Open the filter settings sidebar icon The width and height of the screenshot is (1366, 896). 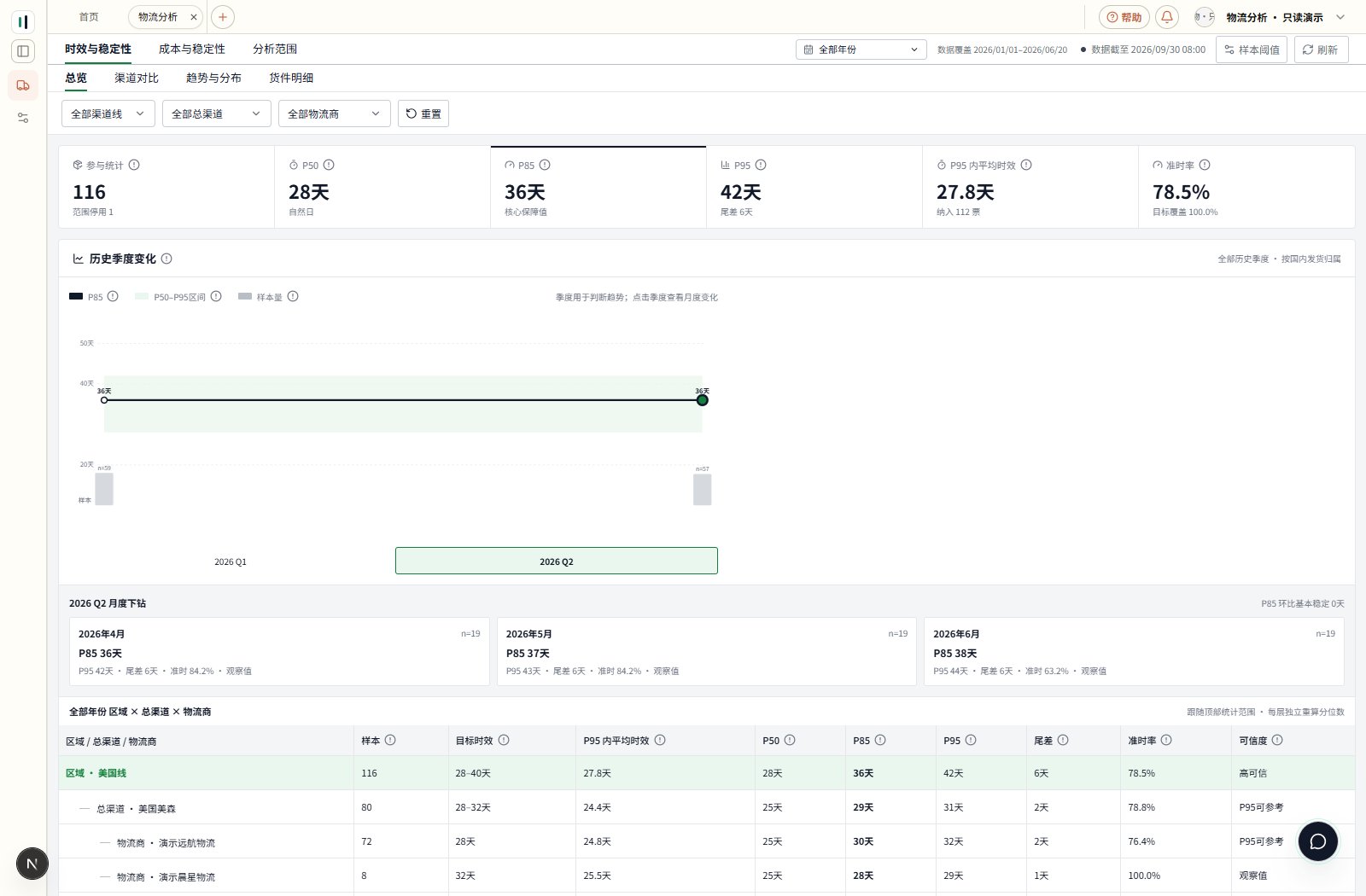coord(23,118)
